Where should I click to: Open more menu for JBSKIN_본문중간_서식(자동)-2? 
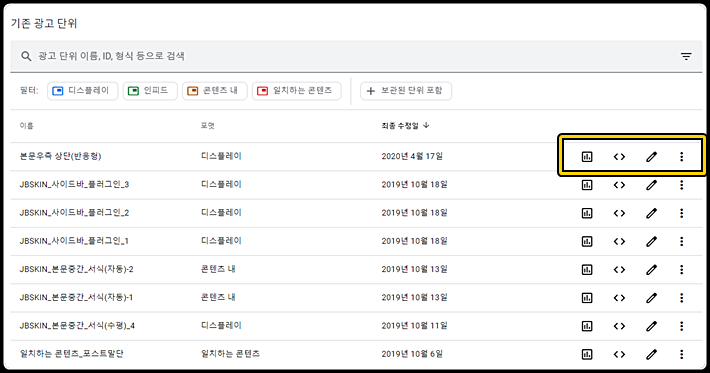pos(681,269)
